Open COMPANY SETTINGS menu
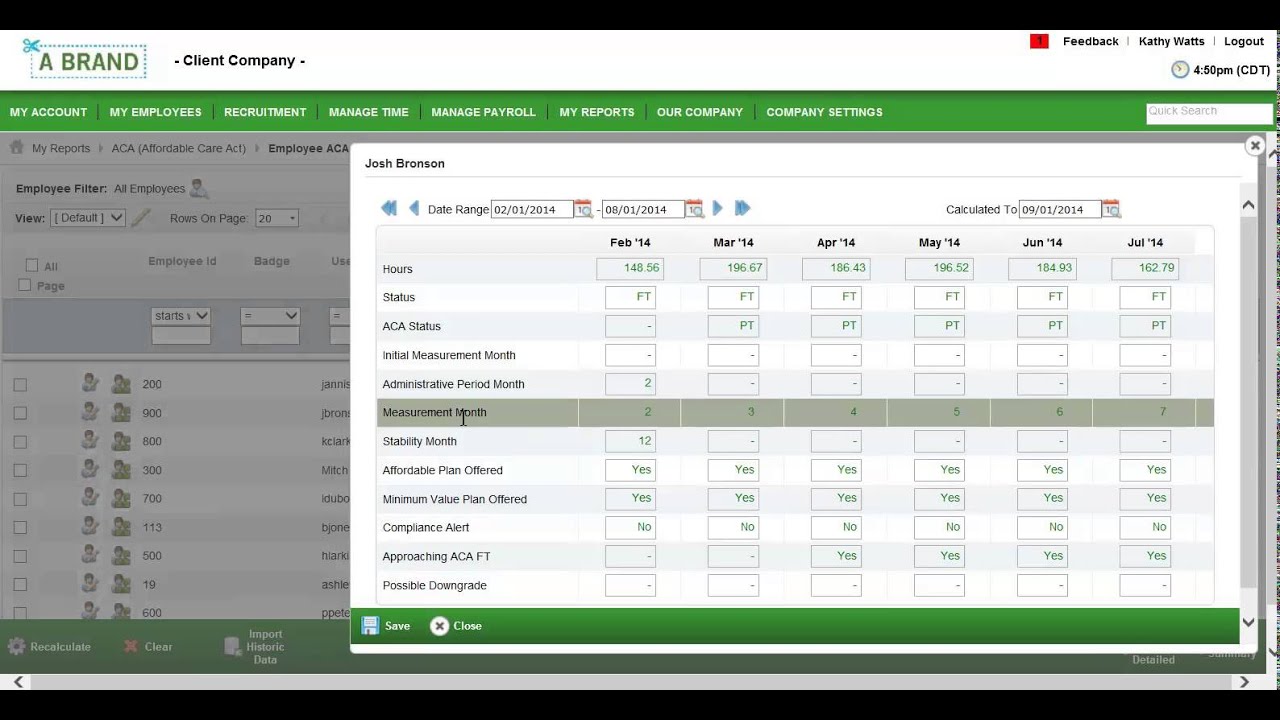 pyautogui.click(x=824, y=112)
